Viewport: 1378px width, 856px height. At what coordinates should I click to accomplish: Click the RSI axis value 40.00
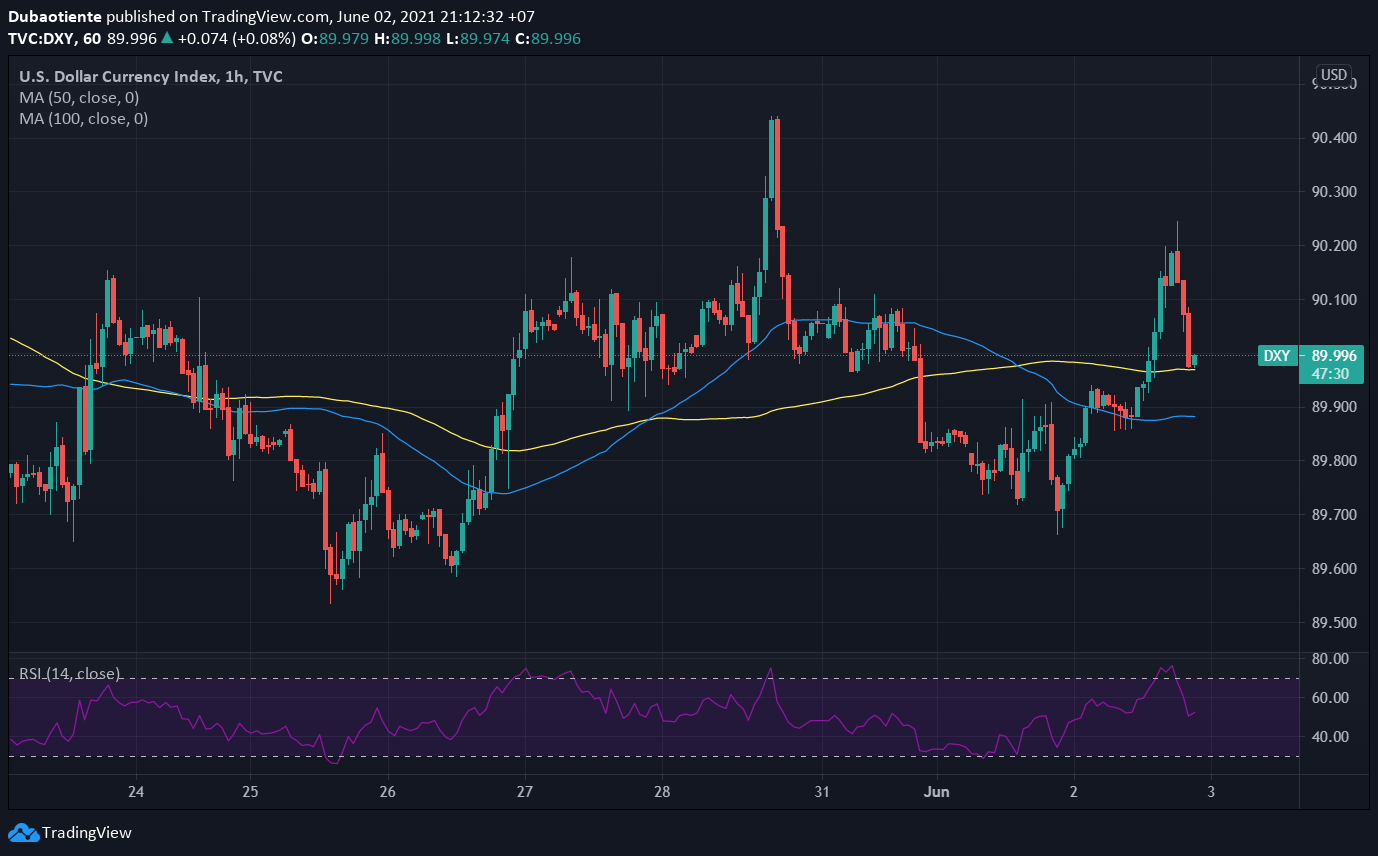1332,736
